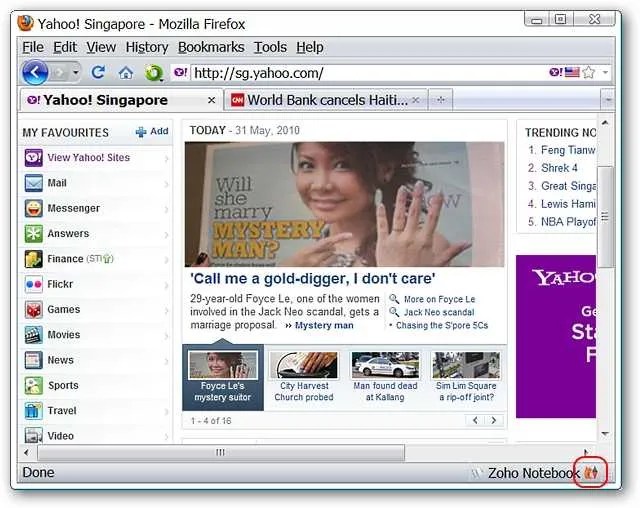640x508 pixels.
Task: Open the Help menu
Action: point(310,47)
